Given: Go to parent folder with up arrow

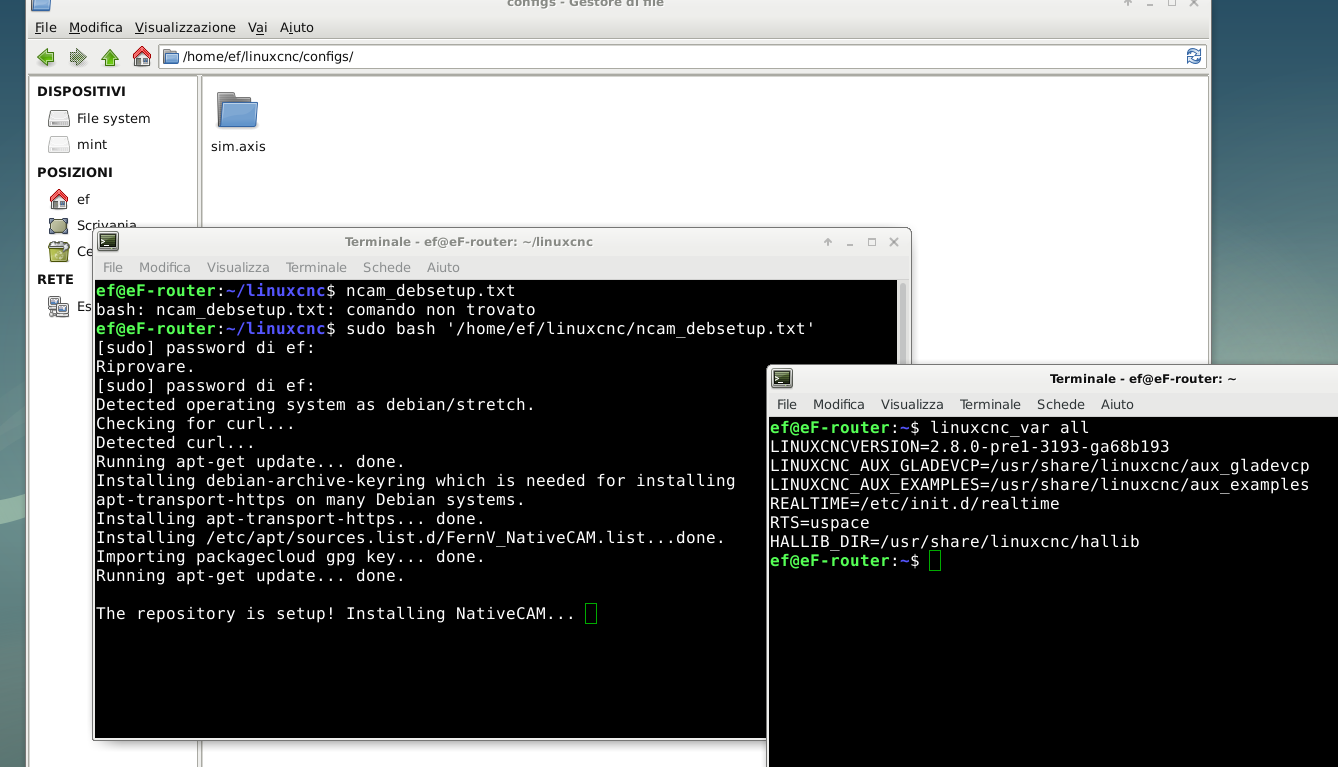Looking at the screenshot, I should tap(110, 57).
